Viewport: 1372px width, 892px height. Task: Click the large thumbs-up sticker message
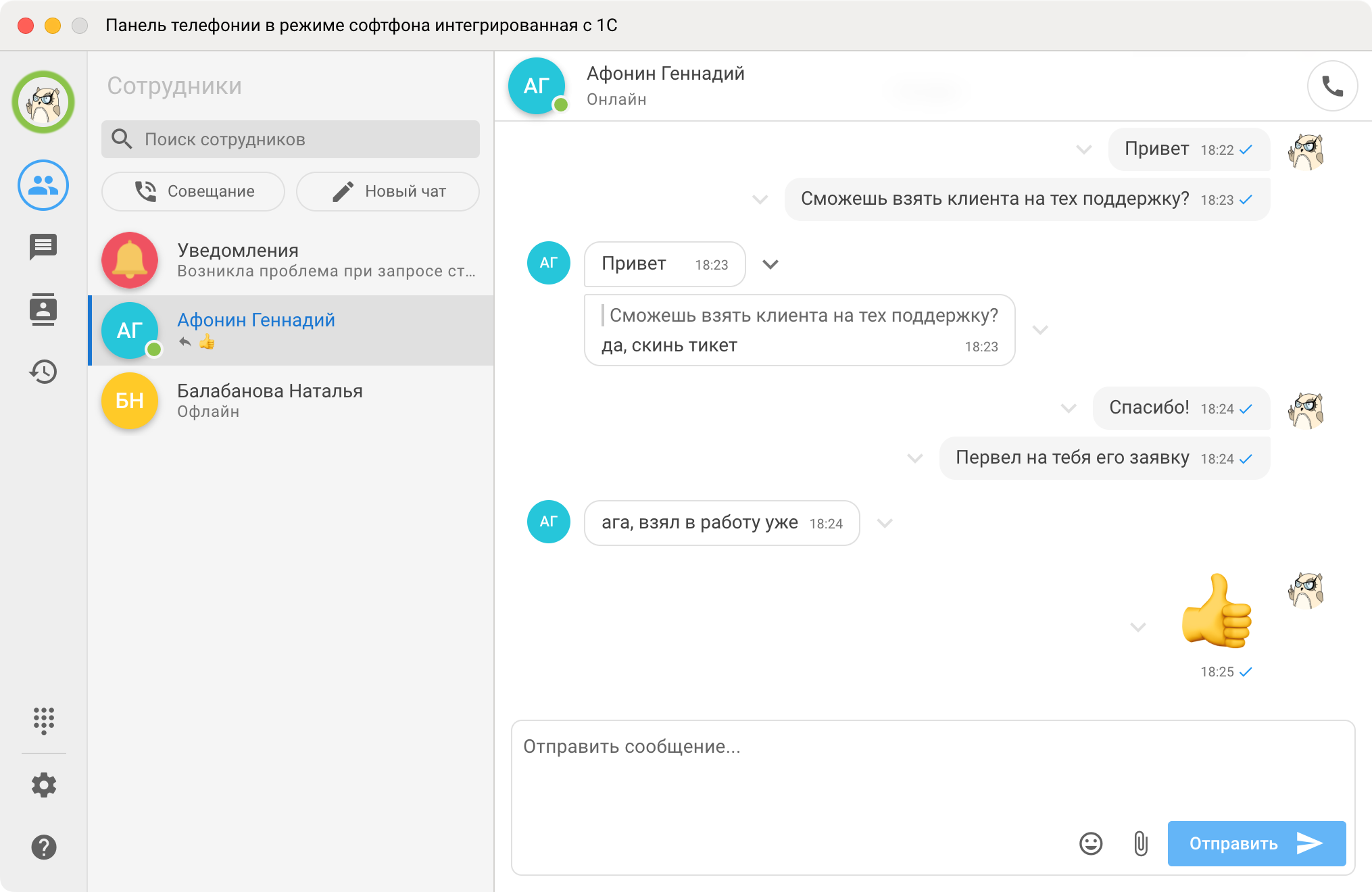coord(1217,610)
